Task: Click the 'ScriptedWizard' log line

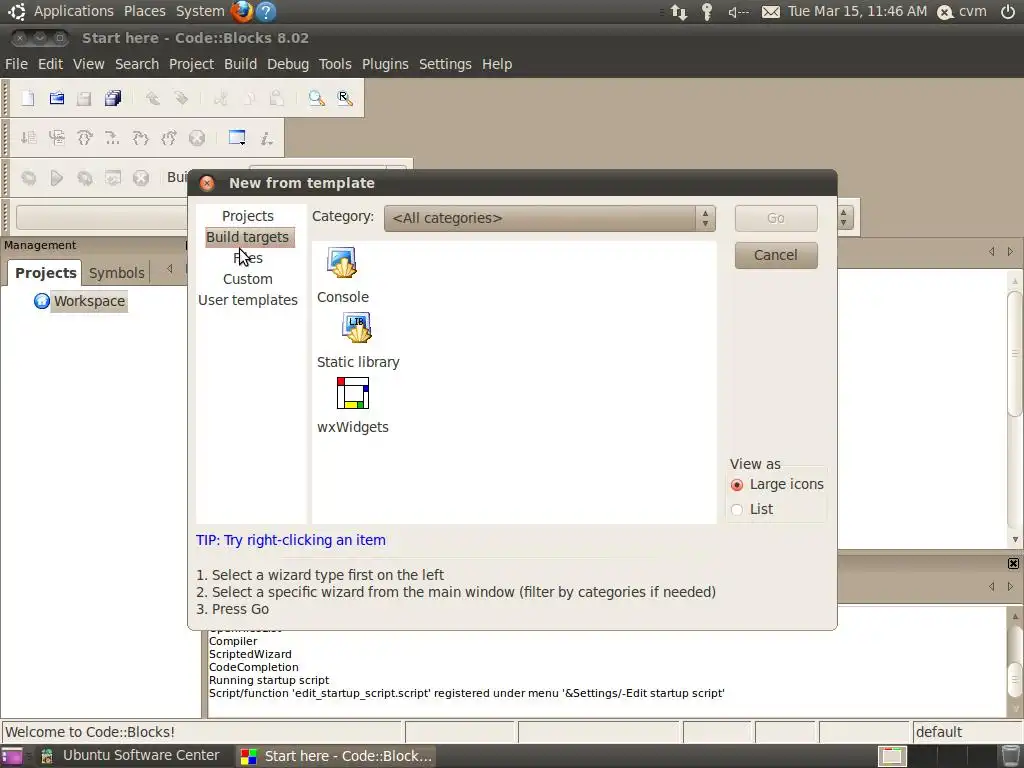Action: pyautogui.click(x=250, y=654)
